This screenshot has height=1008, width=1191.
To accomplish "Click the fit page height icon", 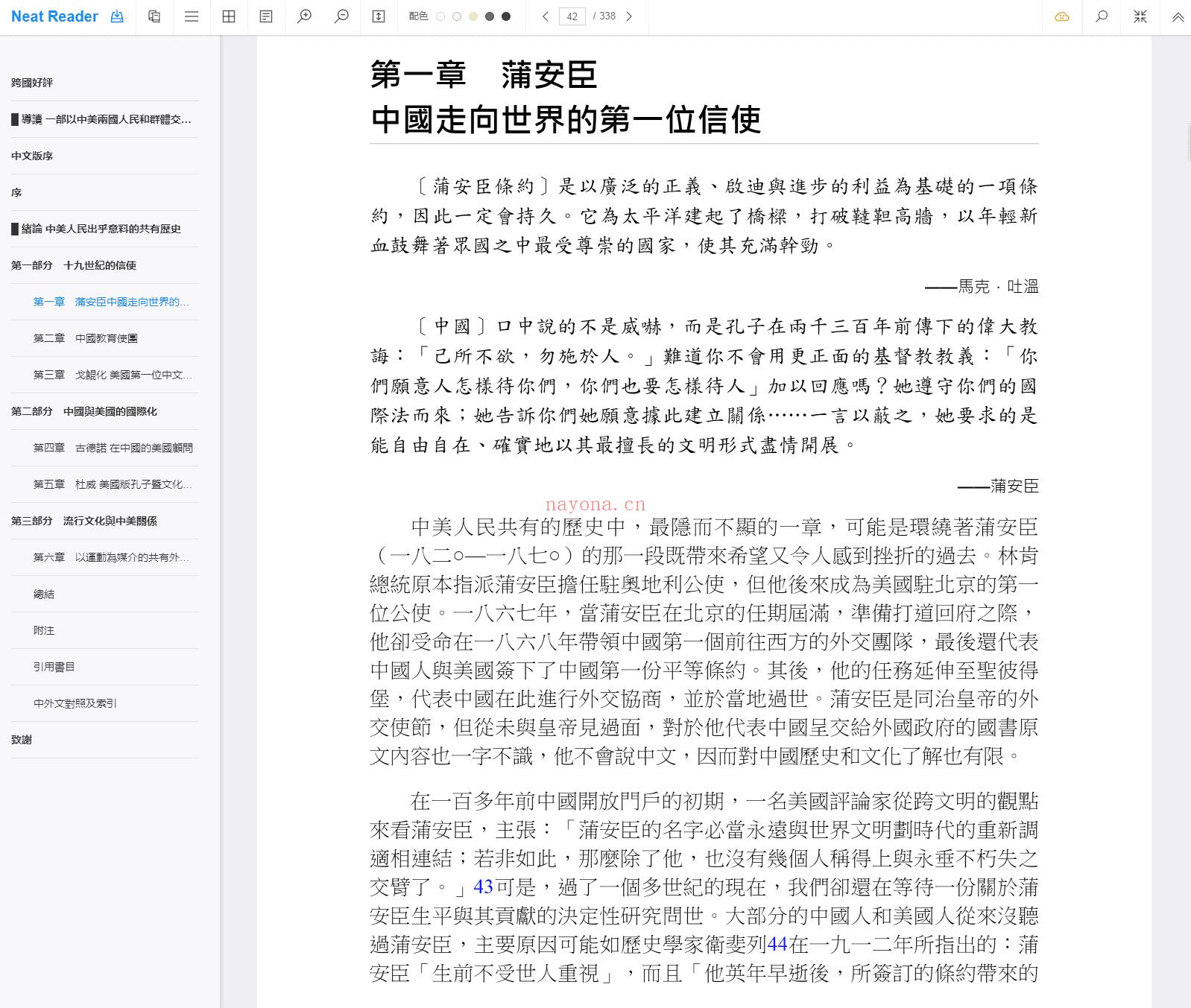I will 379,16.
